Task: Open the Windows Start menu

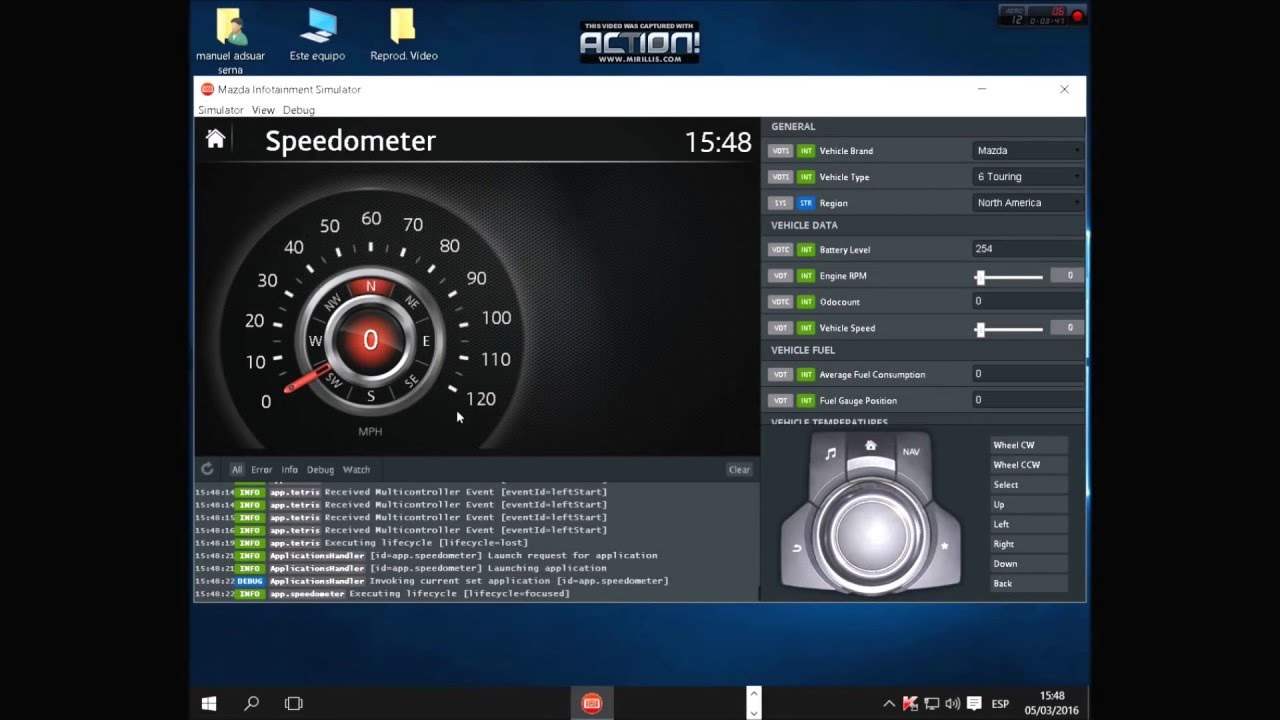Action: tap(209, 703)
